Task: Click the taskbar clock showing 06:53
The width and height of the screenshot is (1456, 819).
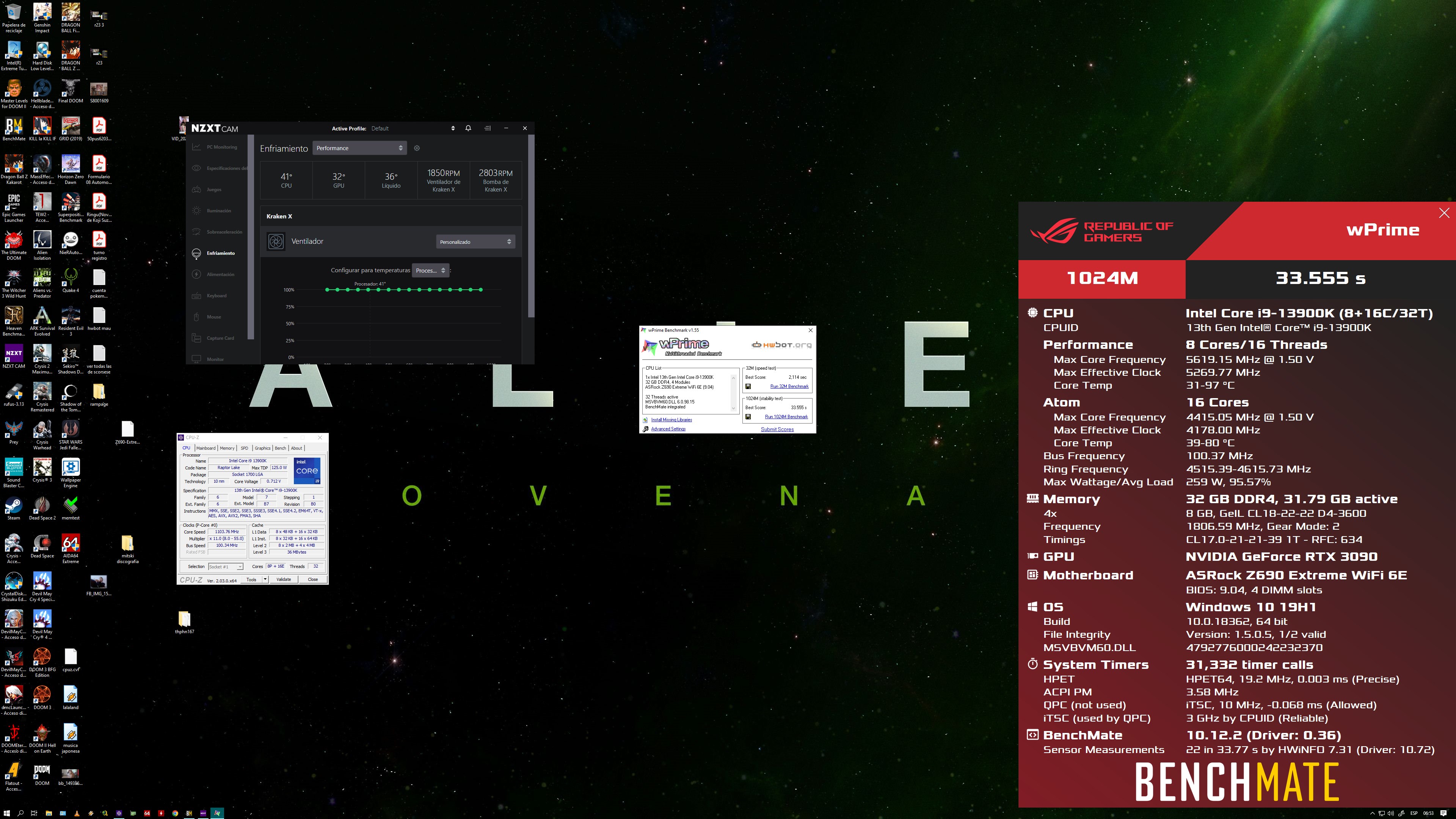Action: point(1428,813)
